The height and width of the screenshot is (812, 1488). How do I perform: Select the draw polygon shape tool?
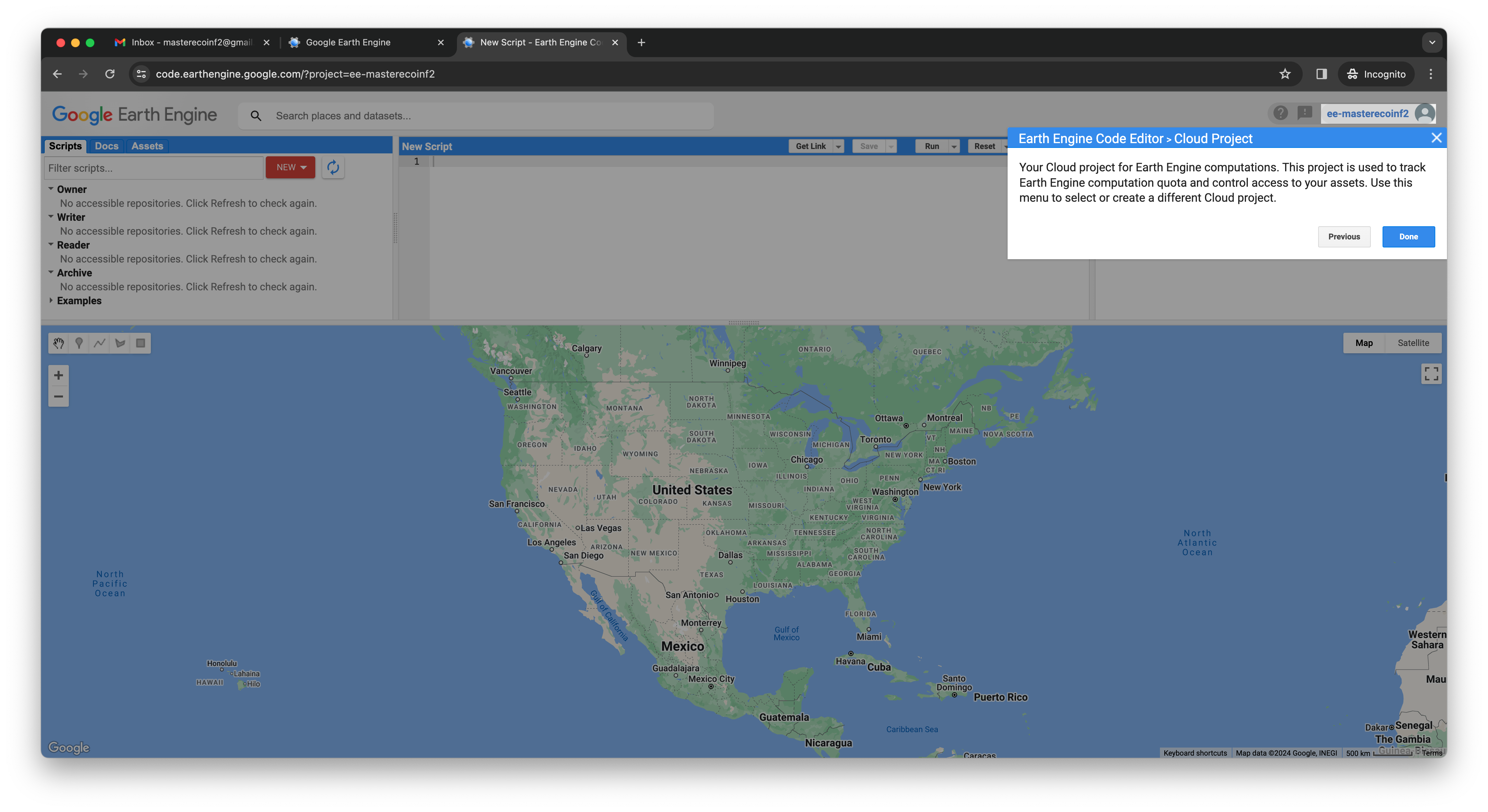click(120, 343)
